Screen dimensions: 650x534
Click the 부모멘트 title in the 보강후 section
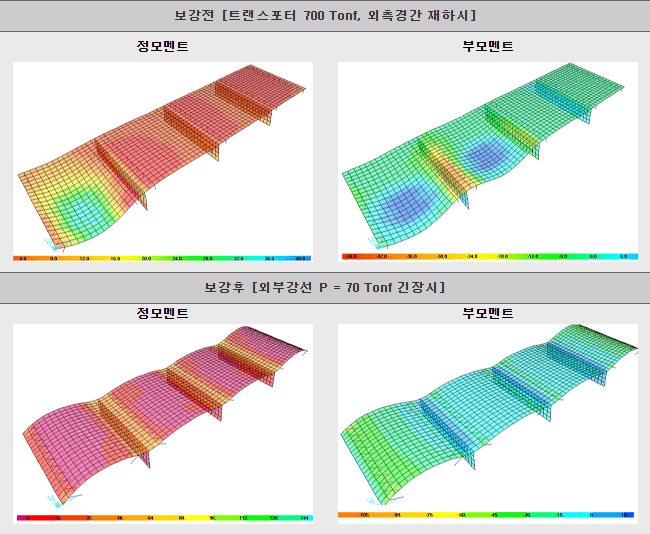click(488, 313)
